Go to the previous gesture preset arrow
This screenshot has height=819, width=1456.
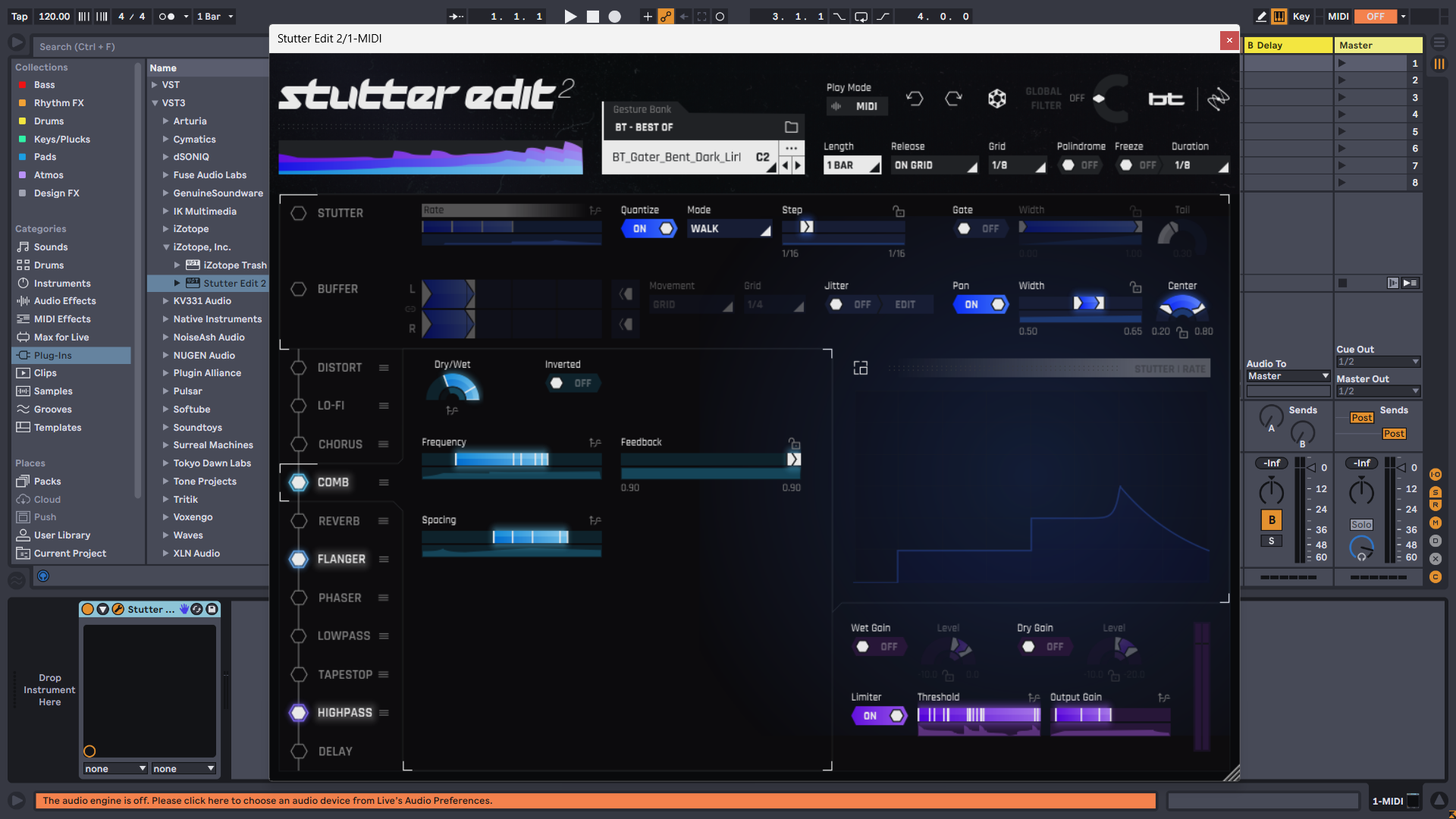coord(786,165)
